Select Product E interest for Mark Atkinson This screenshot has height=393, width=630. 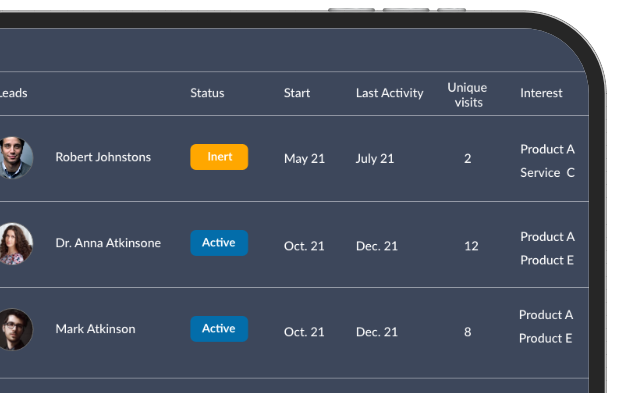546,338
